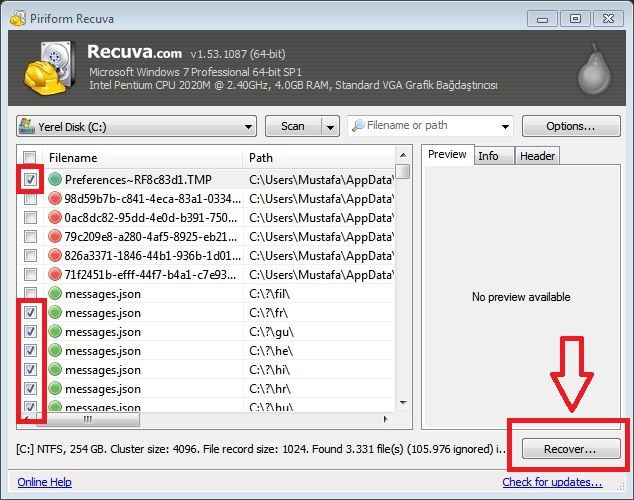Click the green dot of messages.json in he folder
This screenshot has width=634, height=500.
tap(55, 350)
